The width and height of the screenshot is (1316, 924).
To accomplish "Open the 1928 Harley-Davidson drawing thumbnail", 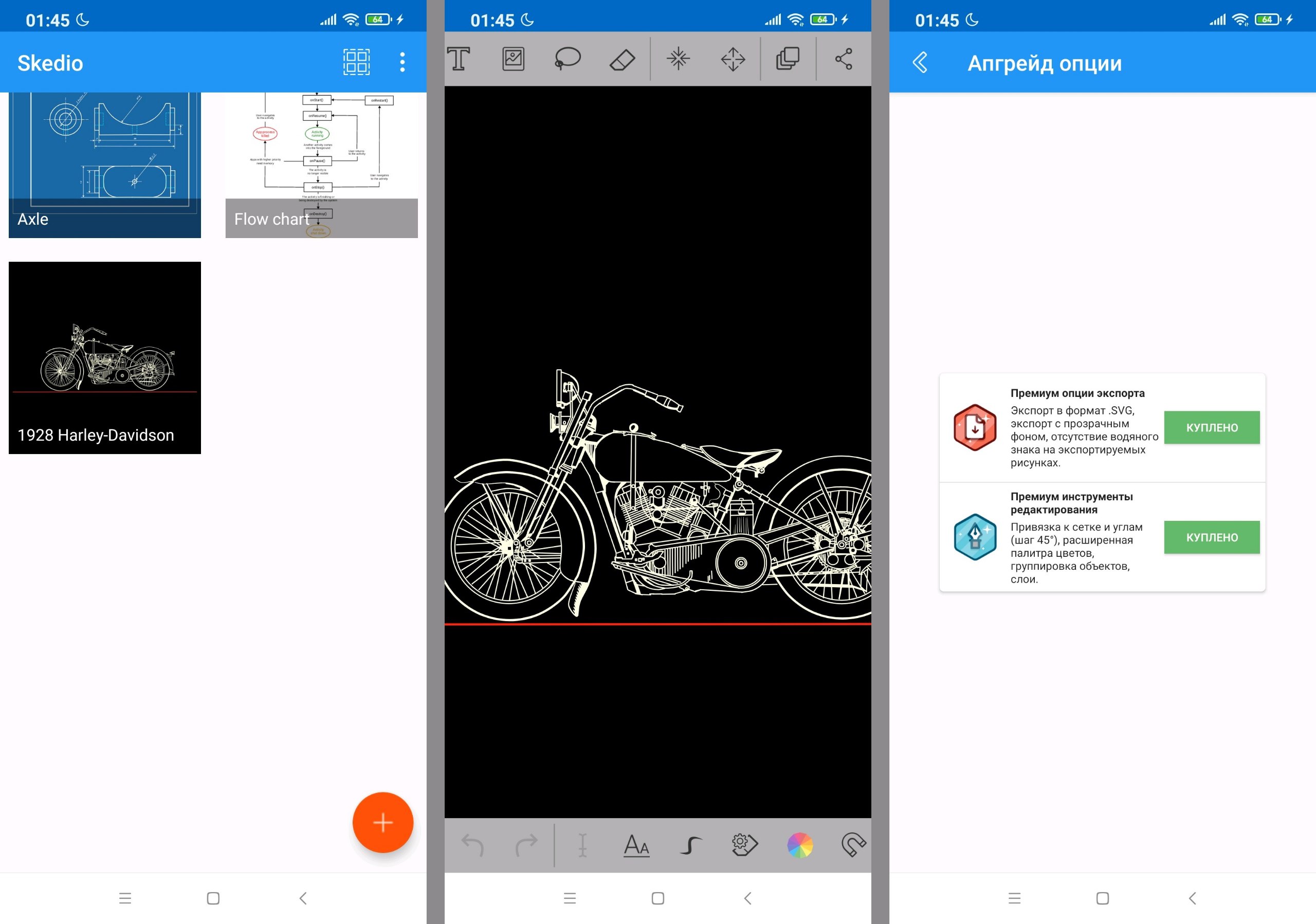I will 105,358.
